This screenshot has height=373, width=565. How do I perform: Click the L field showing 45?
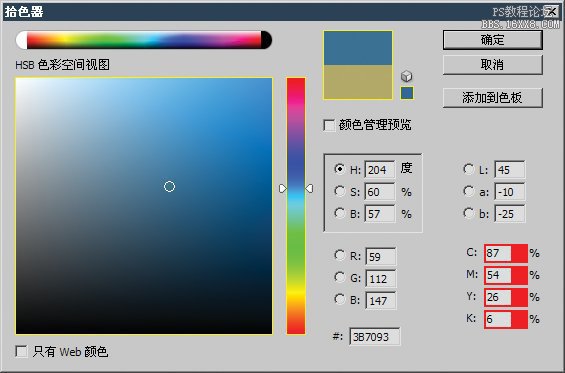click(x=510, y=169)
